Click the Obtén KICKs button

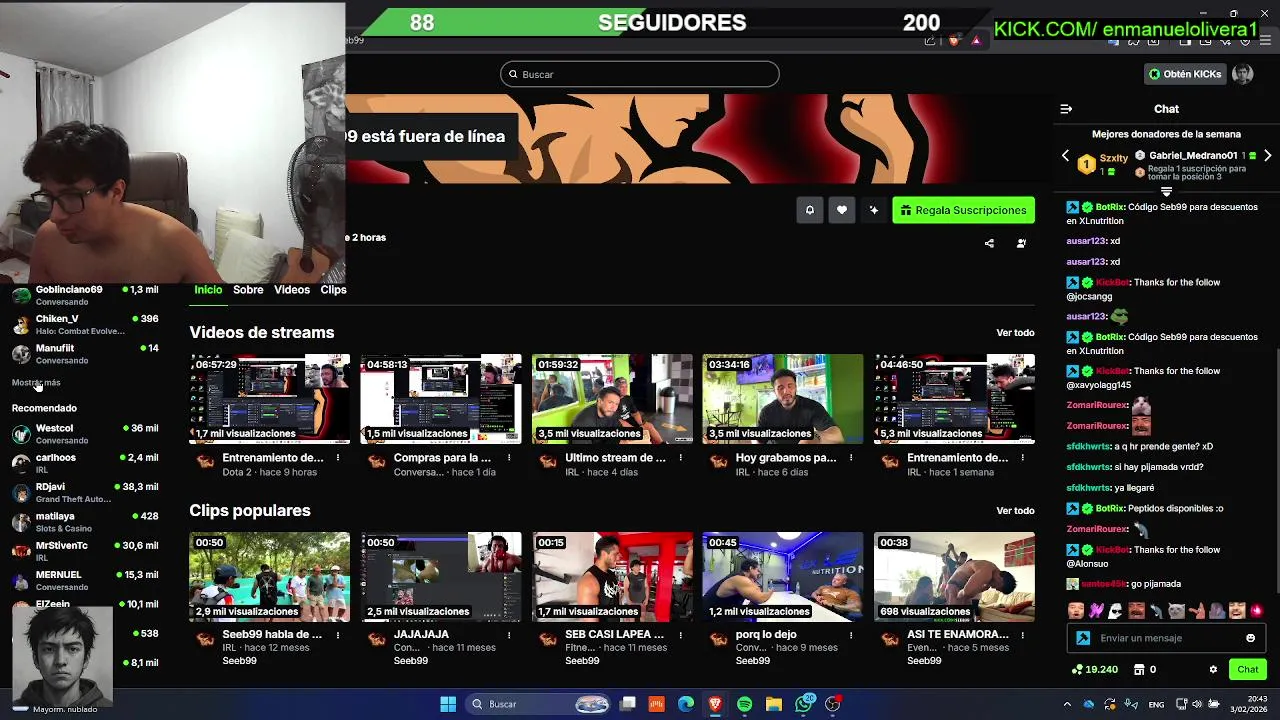1185,74
